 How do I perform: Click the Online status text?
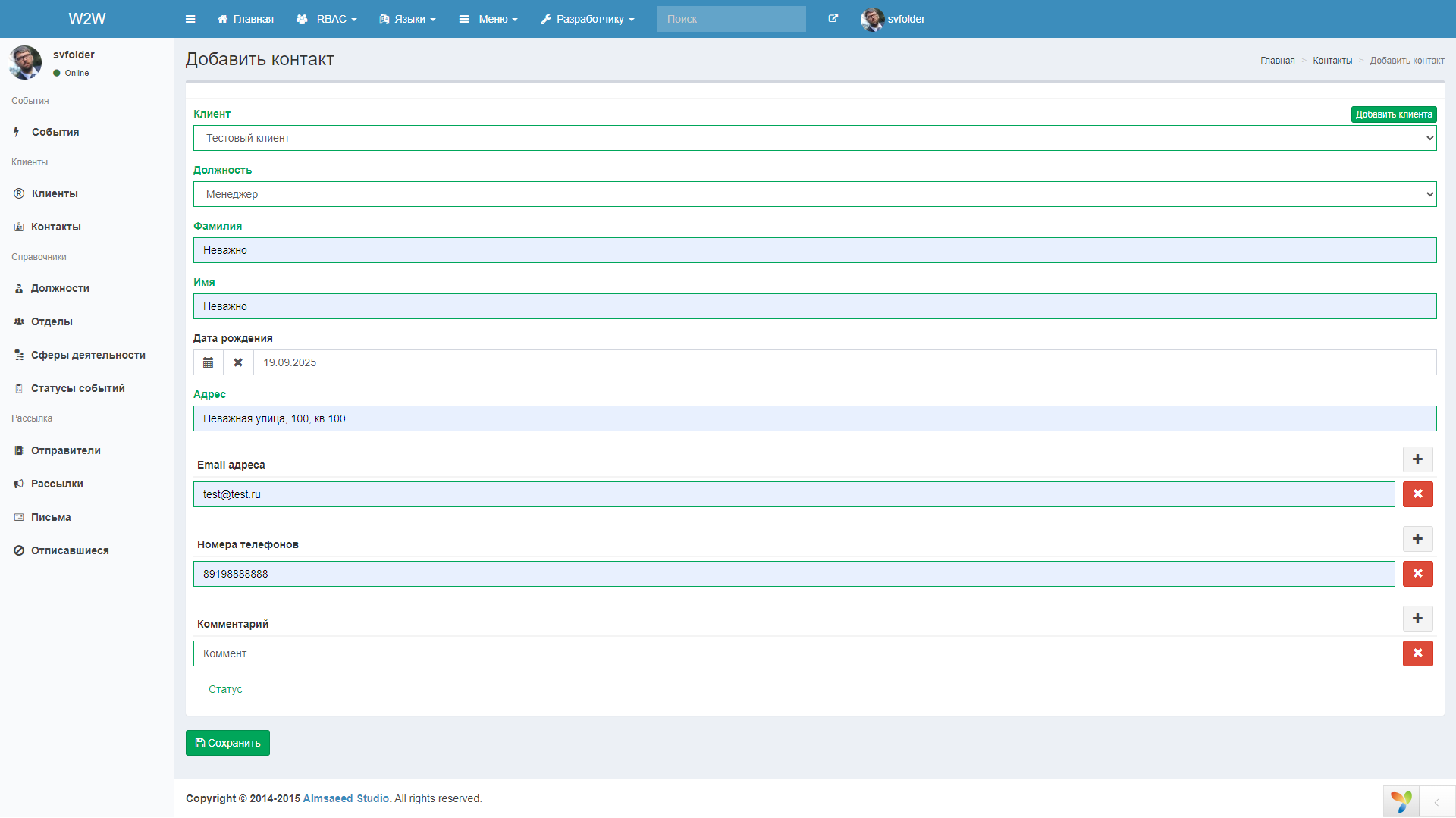coord(77,73)
